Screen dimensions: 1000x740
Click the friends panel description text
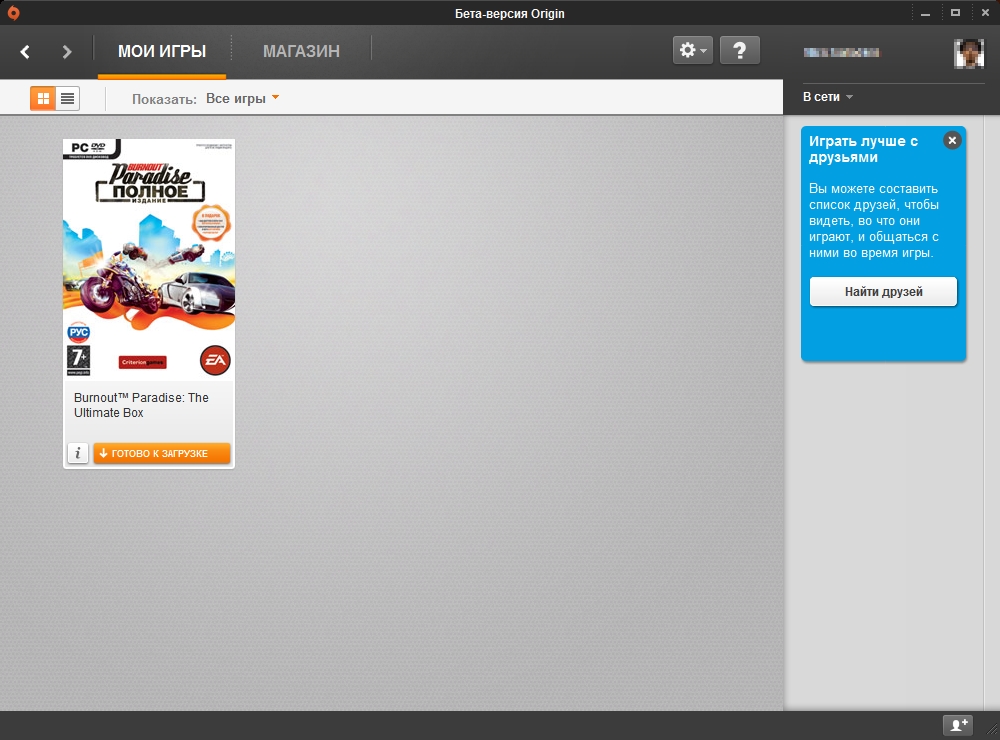tap(874, 221)
